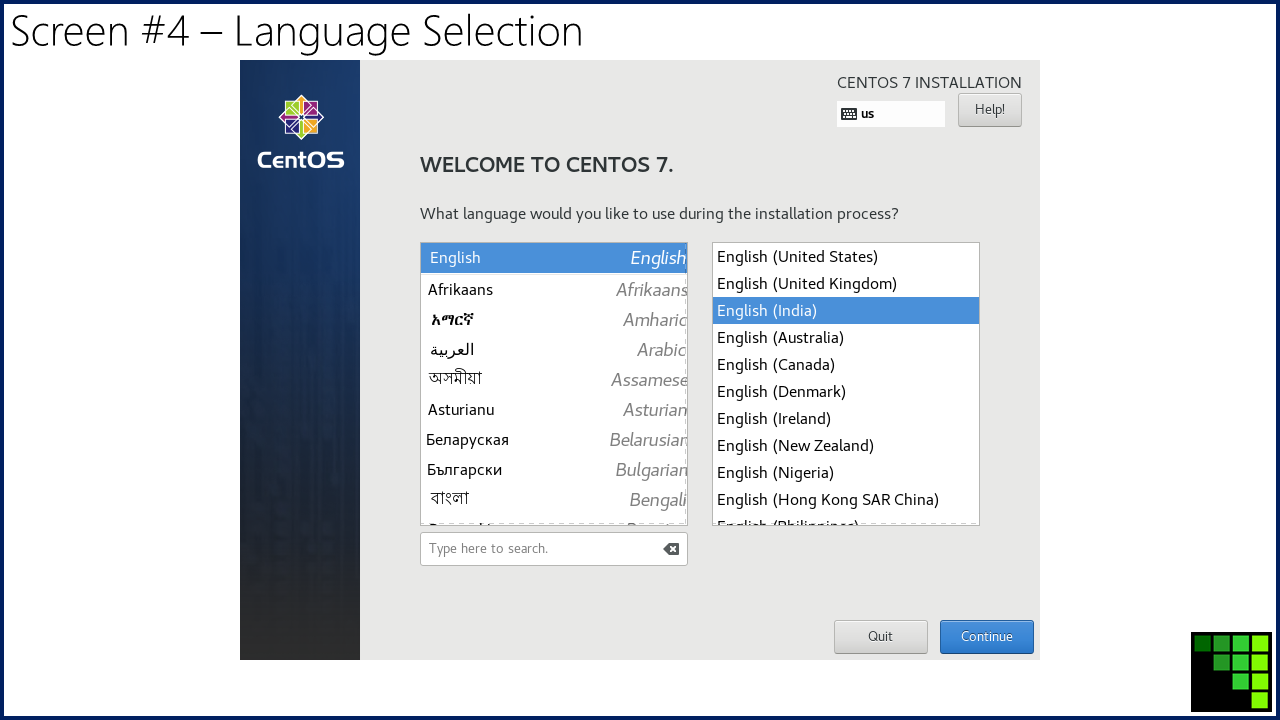
Task: Choose Asturianu from the language list
Action: [x=553, y=410]
